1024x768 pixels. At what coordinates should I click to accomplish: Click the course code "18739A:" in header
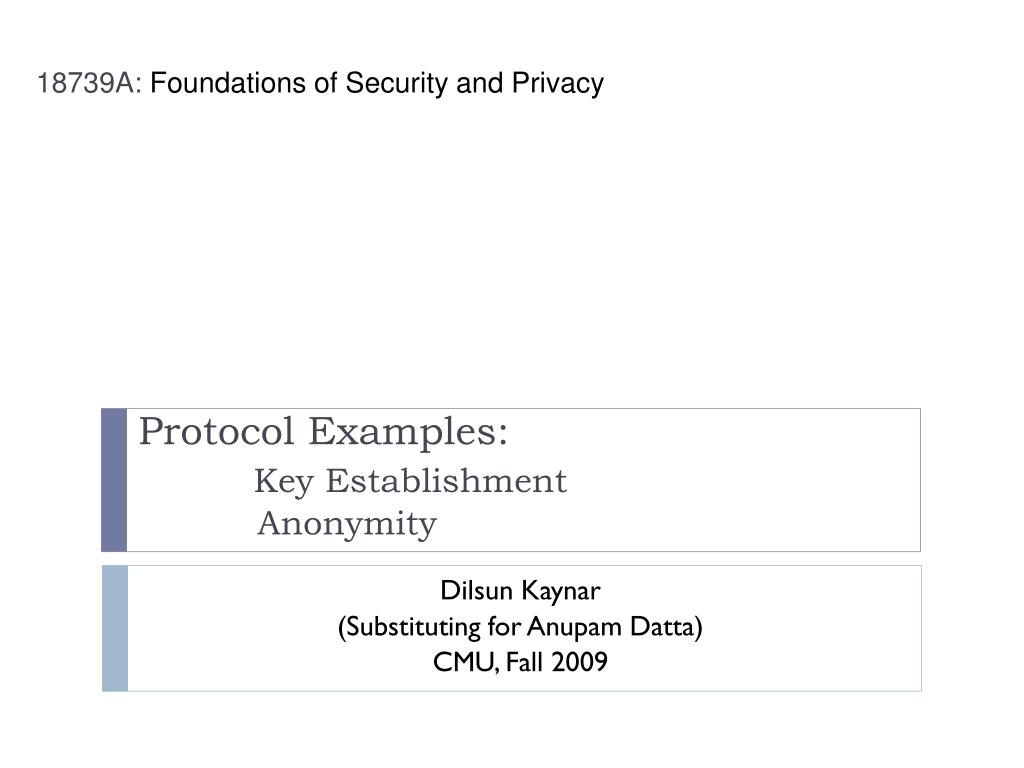click(x=89, y=84)
